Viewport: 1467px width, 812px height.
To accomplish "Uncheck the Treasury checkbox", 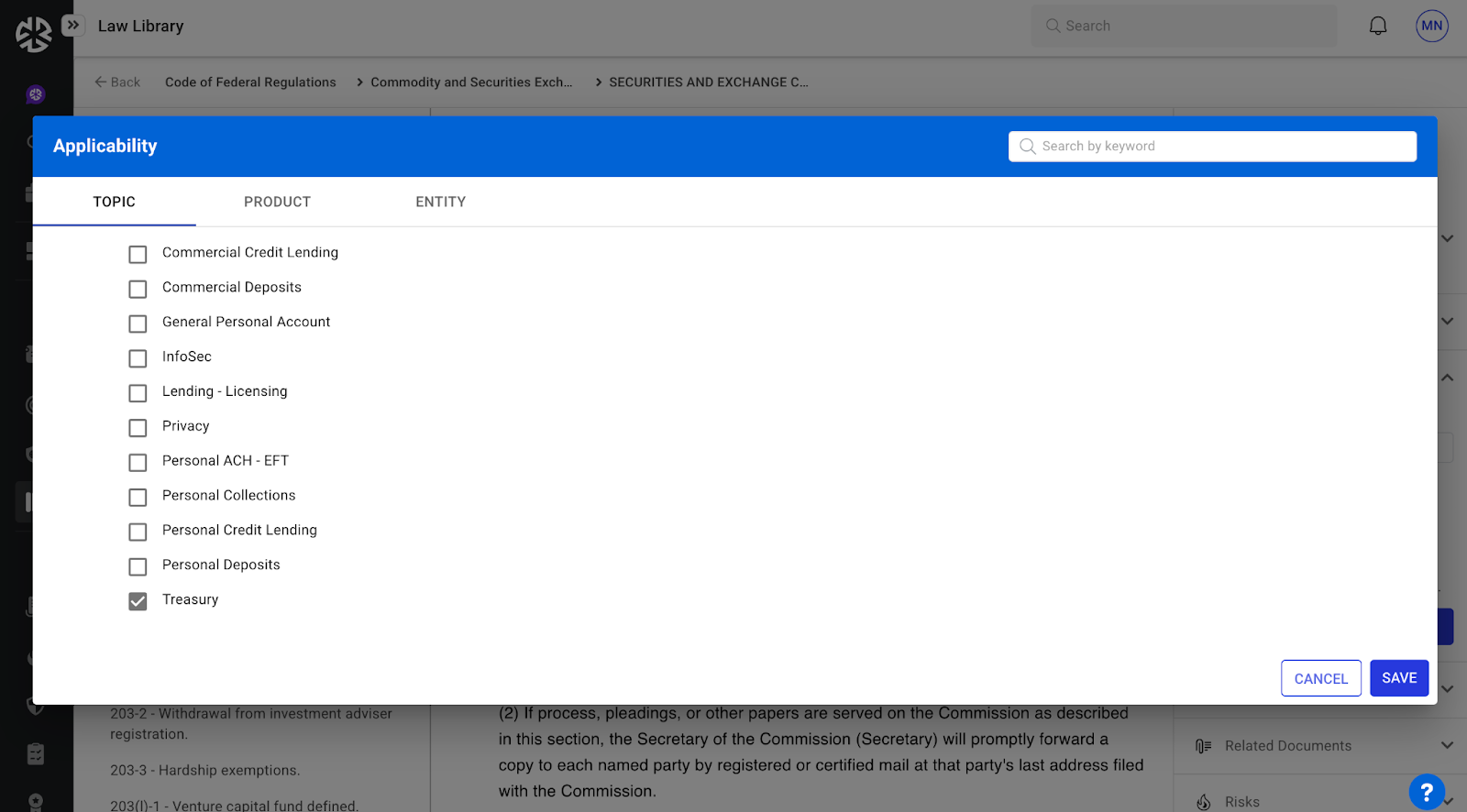I will (138, 601).
